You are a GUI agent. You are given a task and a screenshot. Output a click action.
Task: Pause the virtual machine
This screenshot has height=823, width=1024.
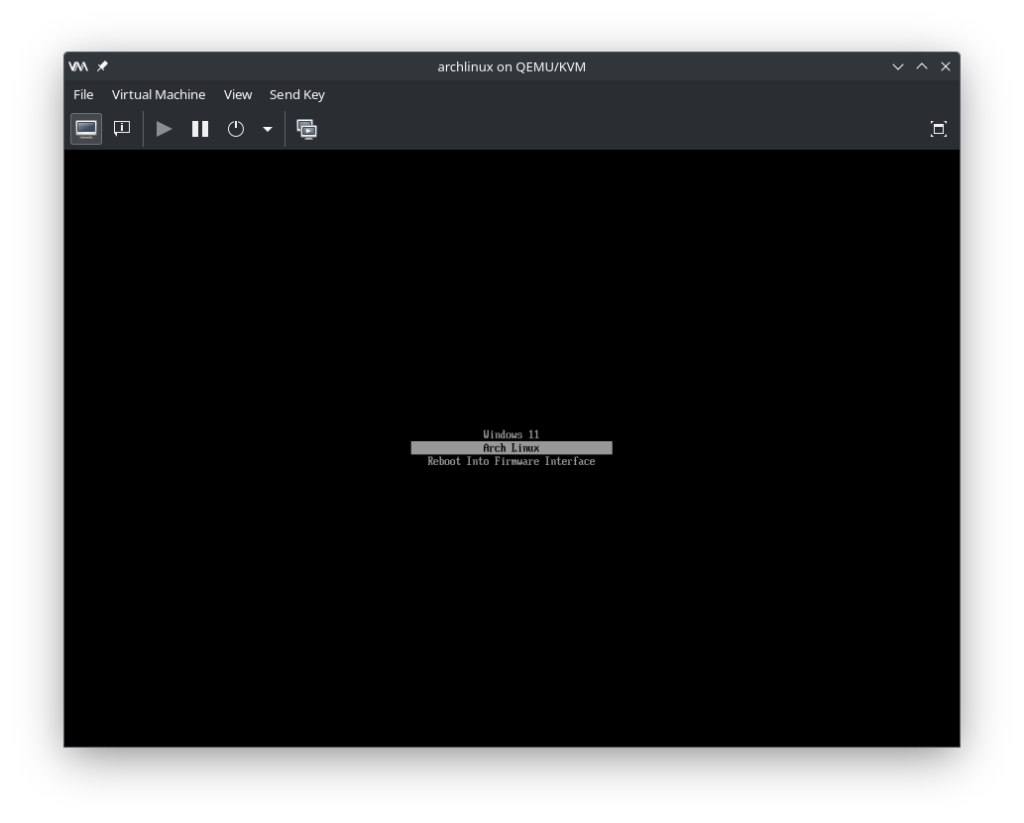click(x=200, y=129)
